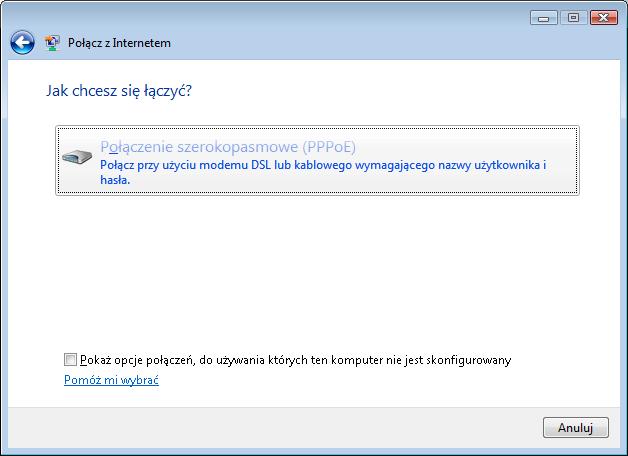Minimize the connection wizard window
Viewport: 628px width, 456px height.
click(544, 17)
